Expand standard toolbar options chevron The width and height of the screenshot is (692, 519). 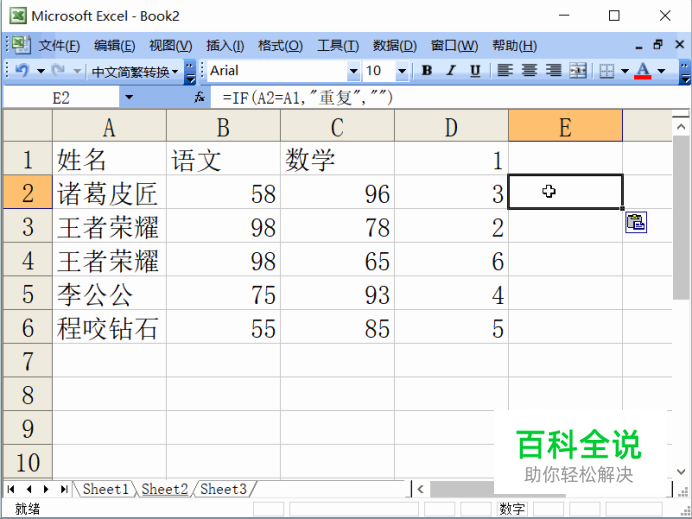tap(189, 71)
